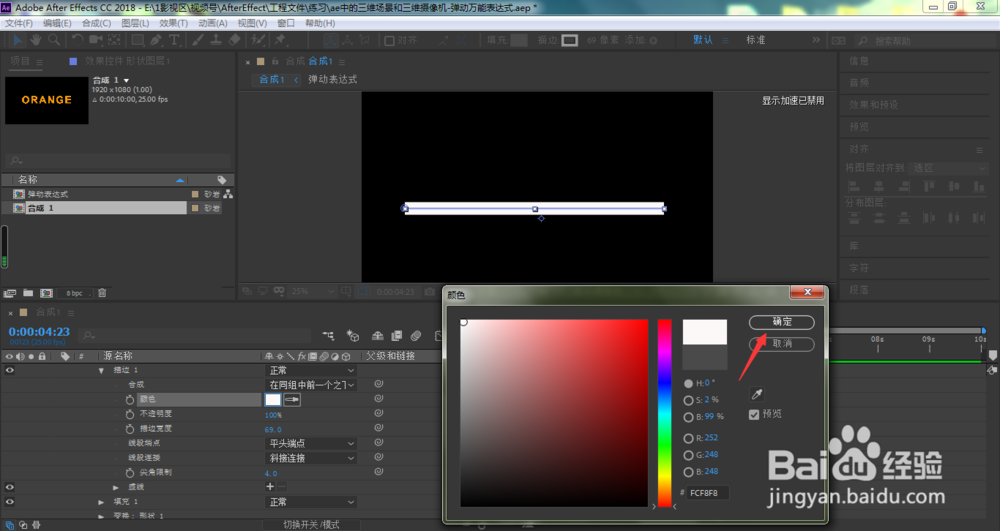Screen dimensions: 1000x531
Task: Open 文件(F) menu
Action: [18, 23]
